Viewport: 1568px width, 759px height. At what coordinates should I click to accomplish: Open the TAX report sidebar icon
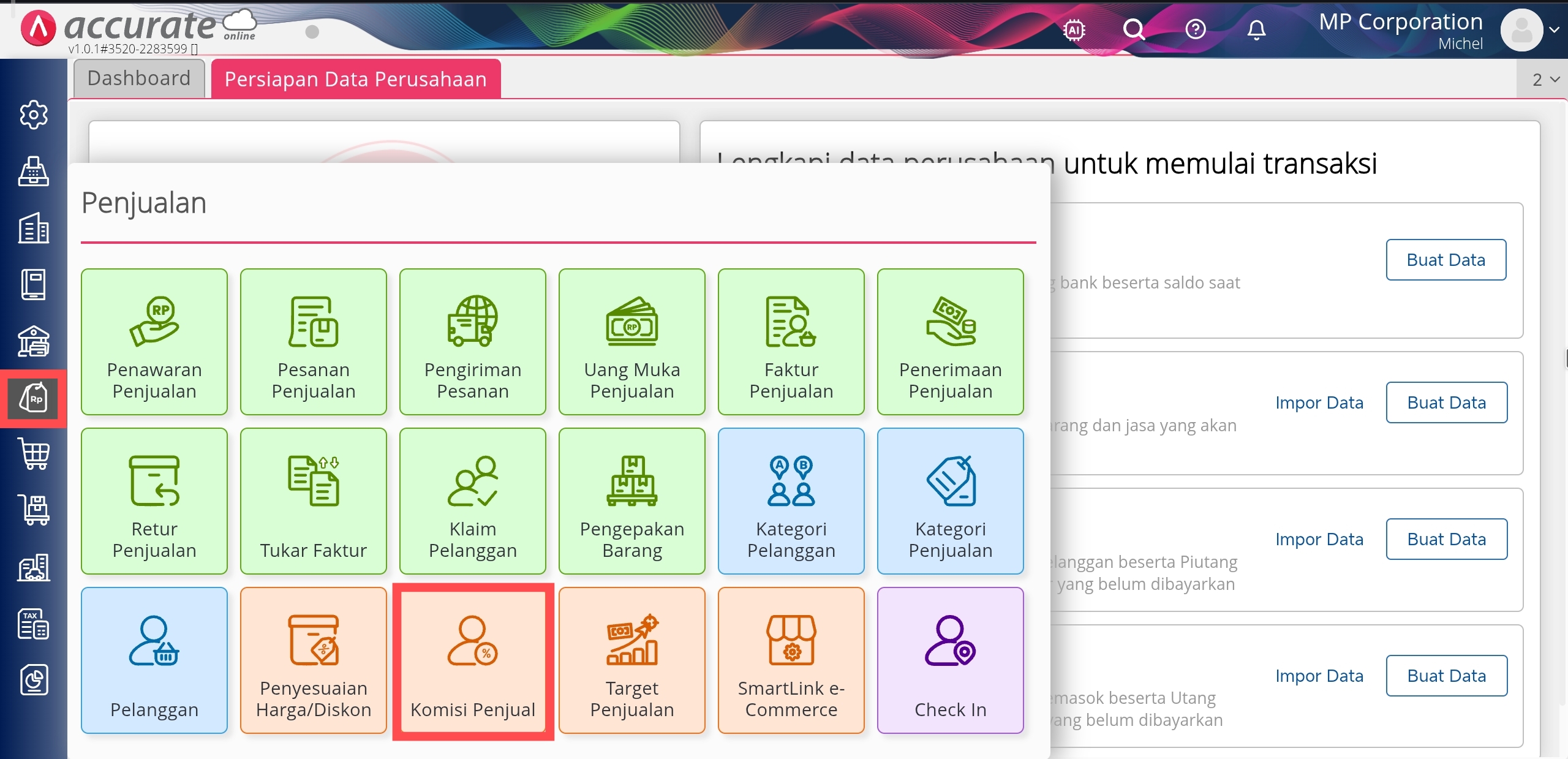tap(34, 624)
